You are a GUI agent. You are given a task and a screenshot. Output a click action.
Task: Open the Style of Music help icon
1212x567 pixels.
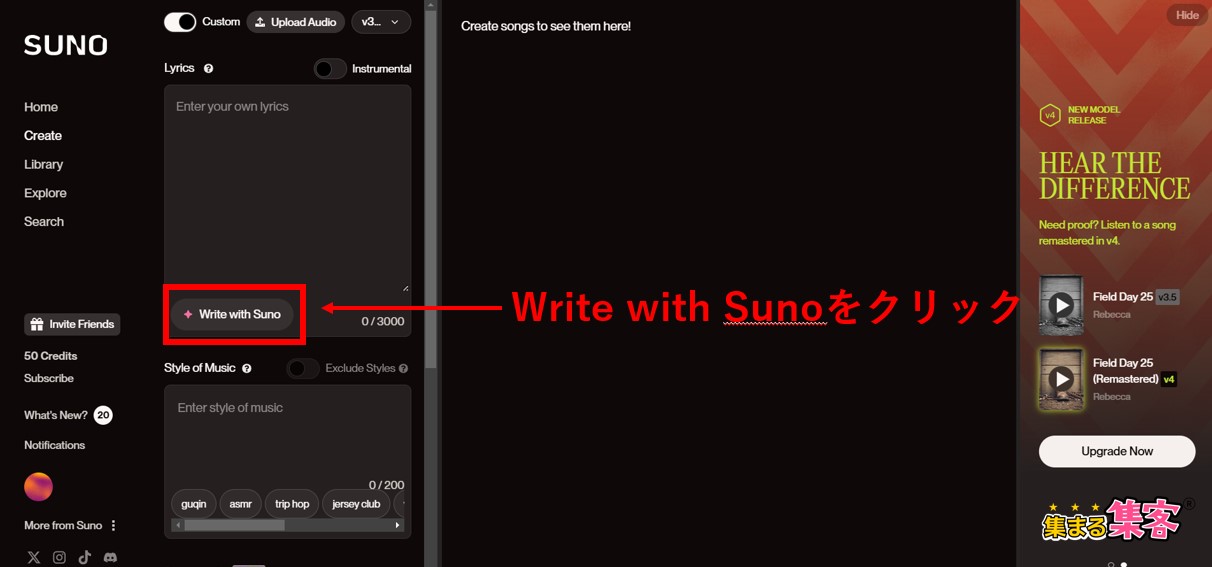click(x=247, y=368)
